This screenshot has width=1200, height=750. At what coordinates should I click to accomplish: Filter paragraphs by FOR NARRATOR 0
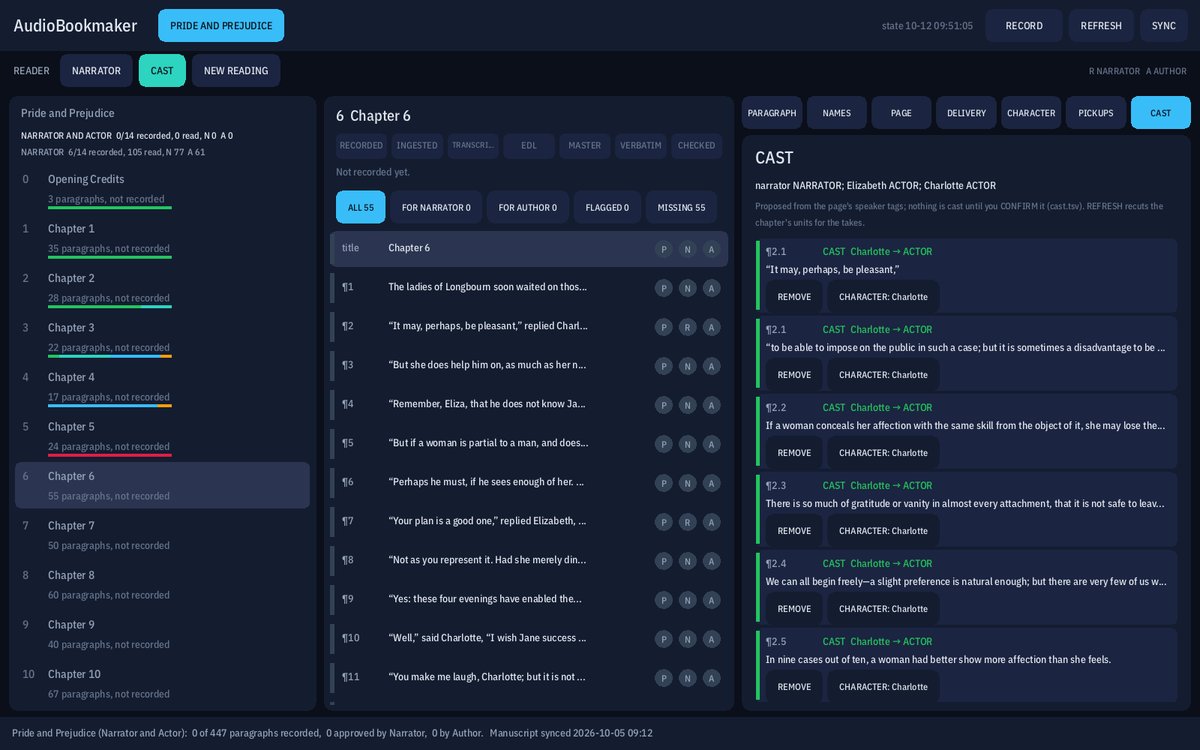[x=436, y=208]
